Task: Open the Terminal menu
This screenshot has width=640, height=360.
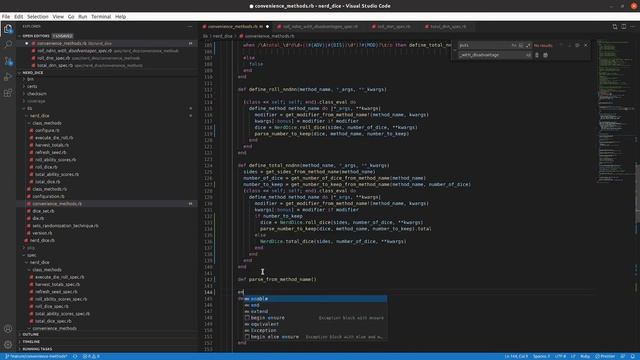Action: click(101, 17)
